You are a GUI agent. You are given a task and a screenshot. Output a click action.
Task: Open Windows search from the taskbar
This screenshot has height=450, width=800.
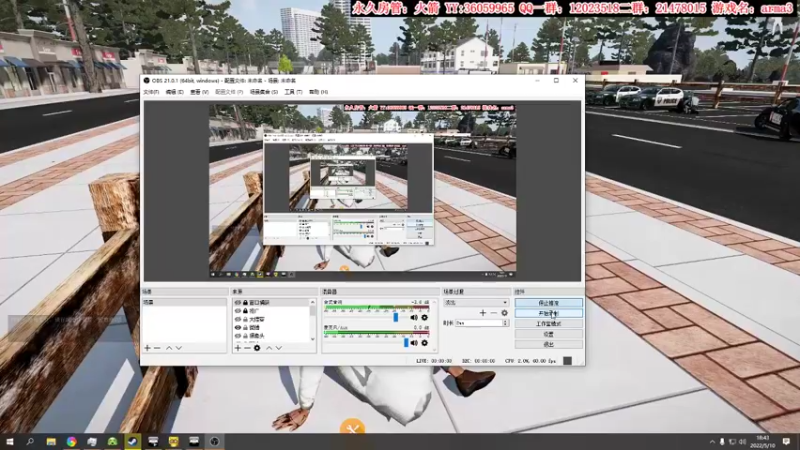(x=30, y=441)
